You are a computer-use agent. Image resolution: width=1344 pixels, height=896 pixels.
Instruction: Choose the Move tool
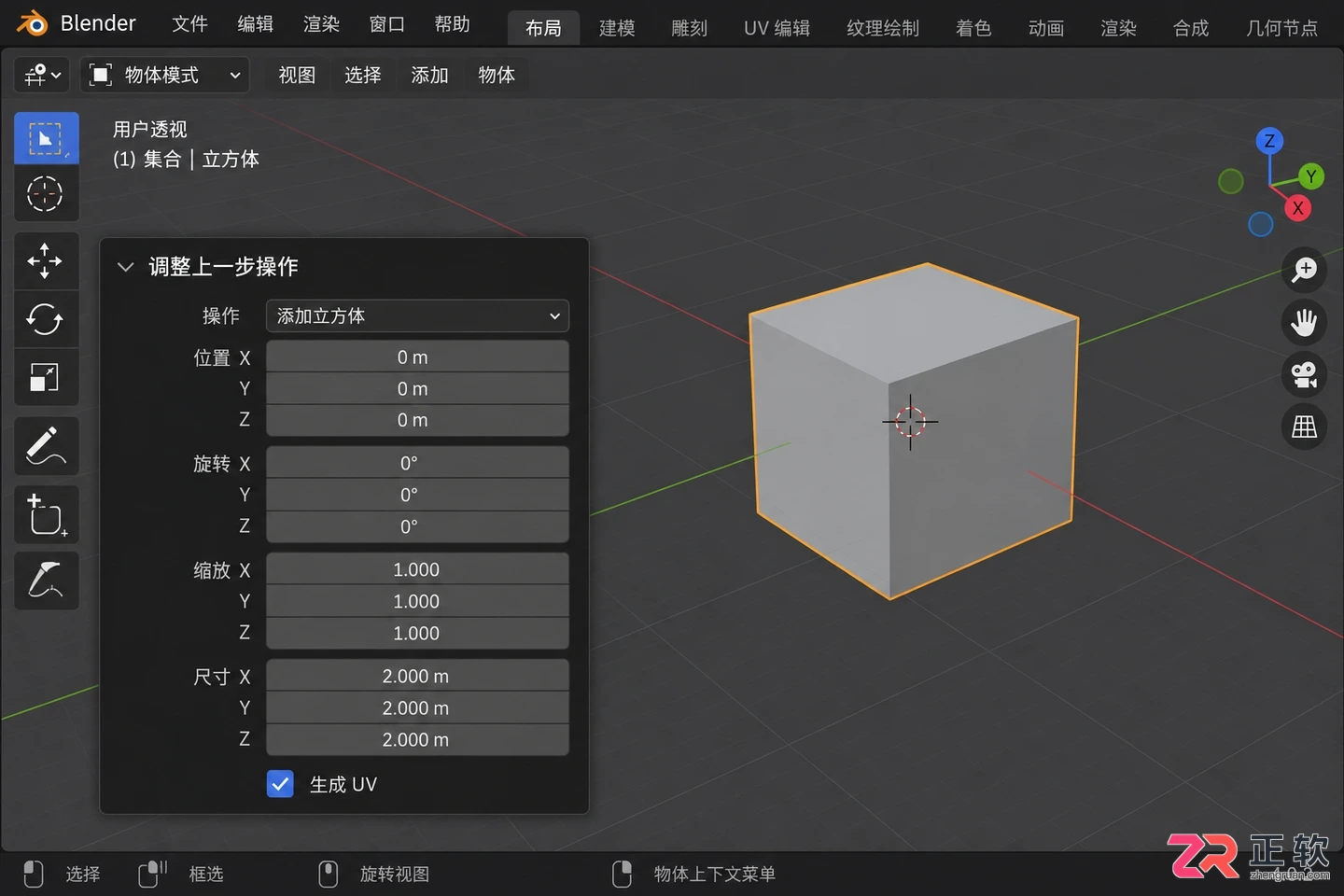(x=46, y=261)
